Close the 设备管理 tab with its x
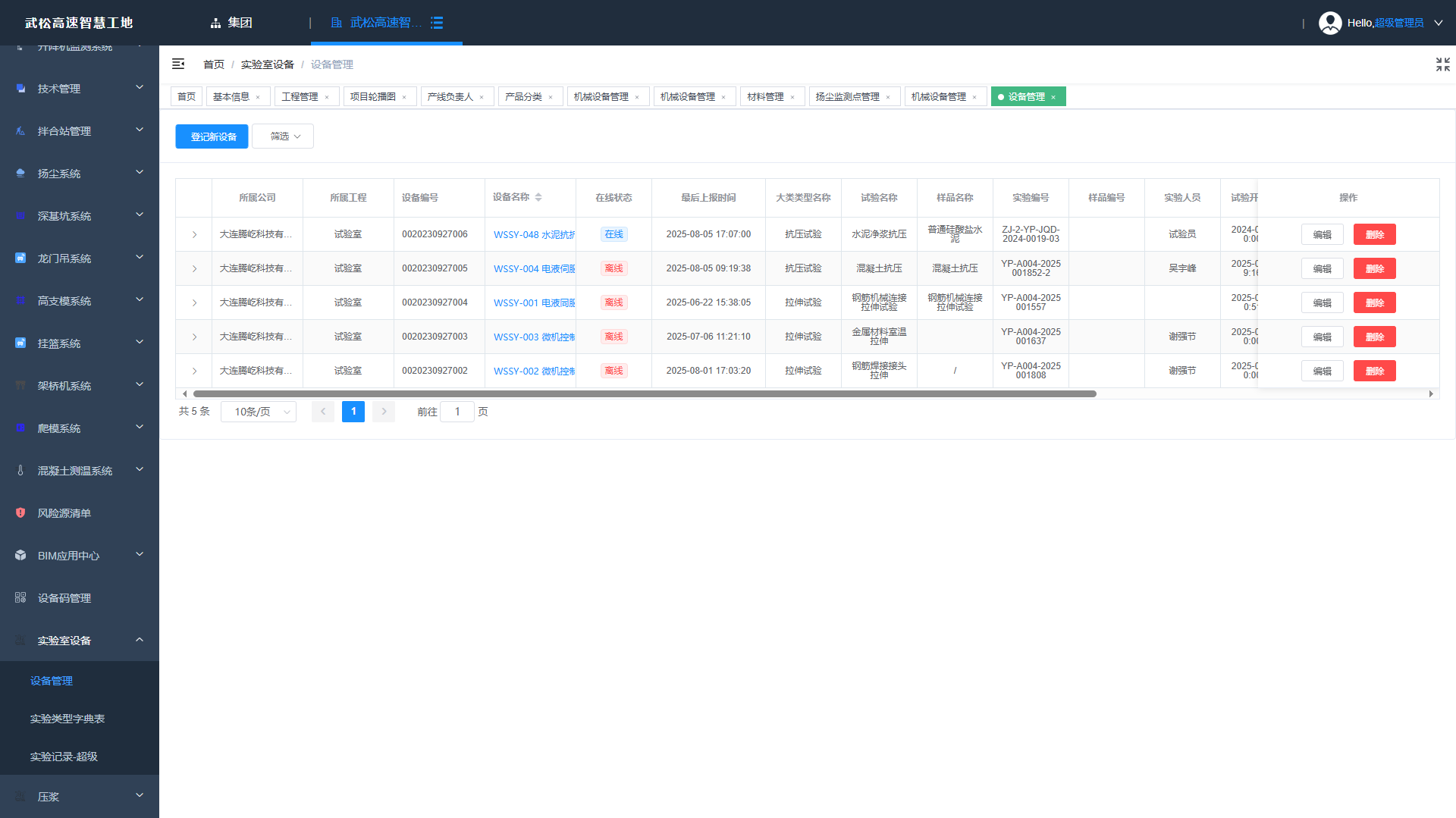Viewport: 1456px width, 818px height. (x=1053, y=97)
